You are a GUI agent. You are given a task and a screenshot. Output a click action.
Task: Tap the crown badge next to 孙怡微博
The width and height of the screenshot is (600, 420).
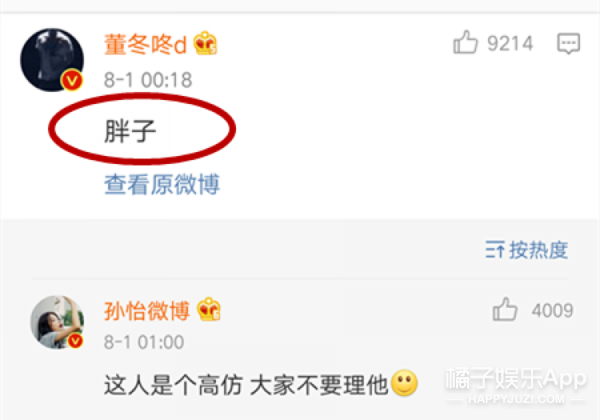click(x=209, y=309)
